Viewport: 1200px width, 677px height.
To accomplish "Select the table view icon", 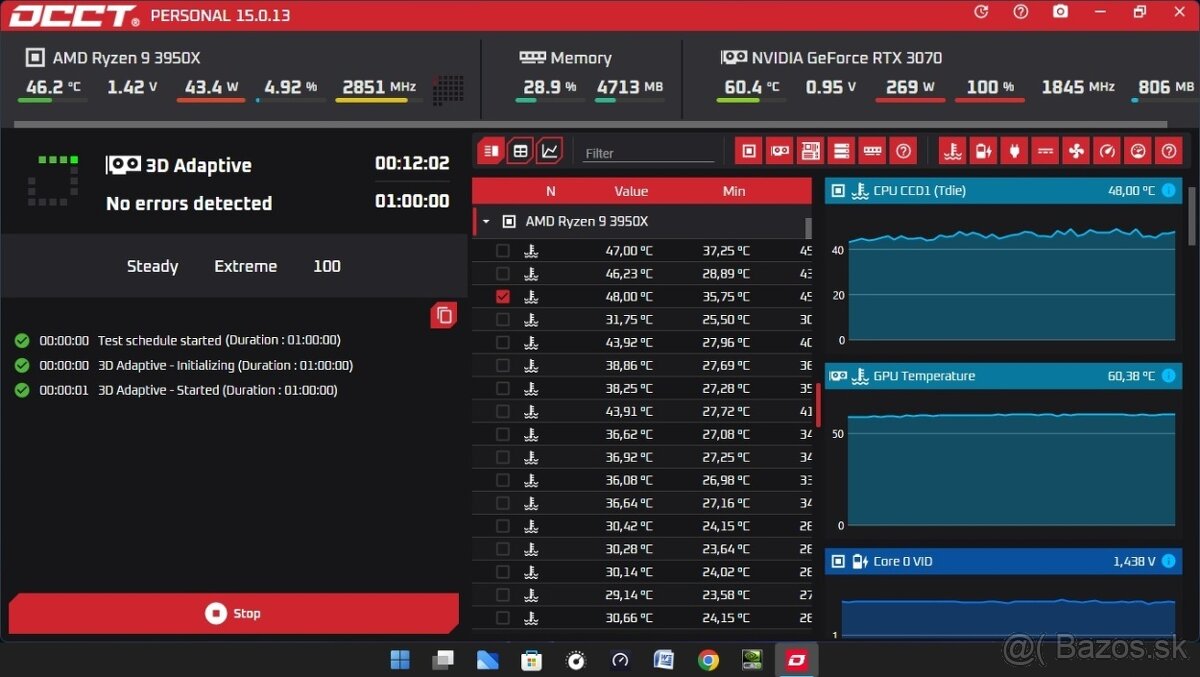I will tap(519, 149).
